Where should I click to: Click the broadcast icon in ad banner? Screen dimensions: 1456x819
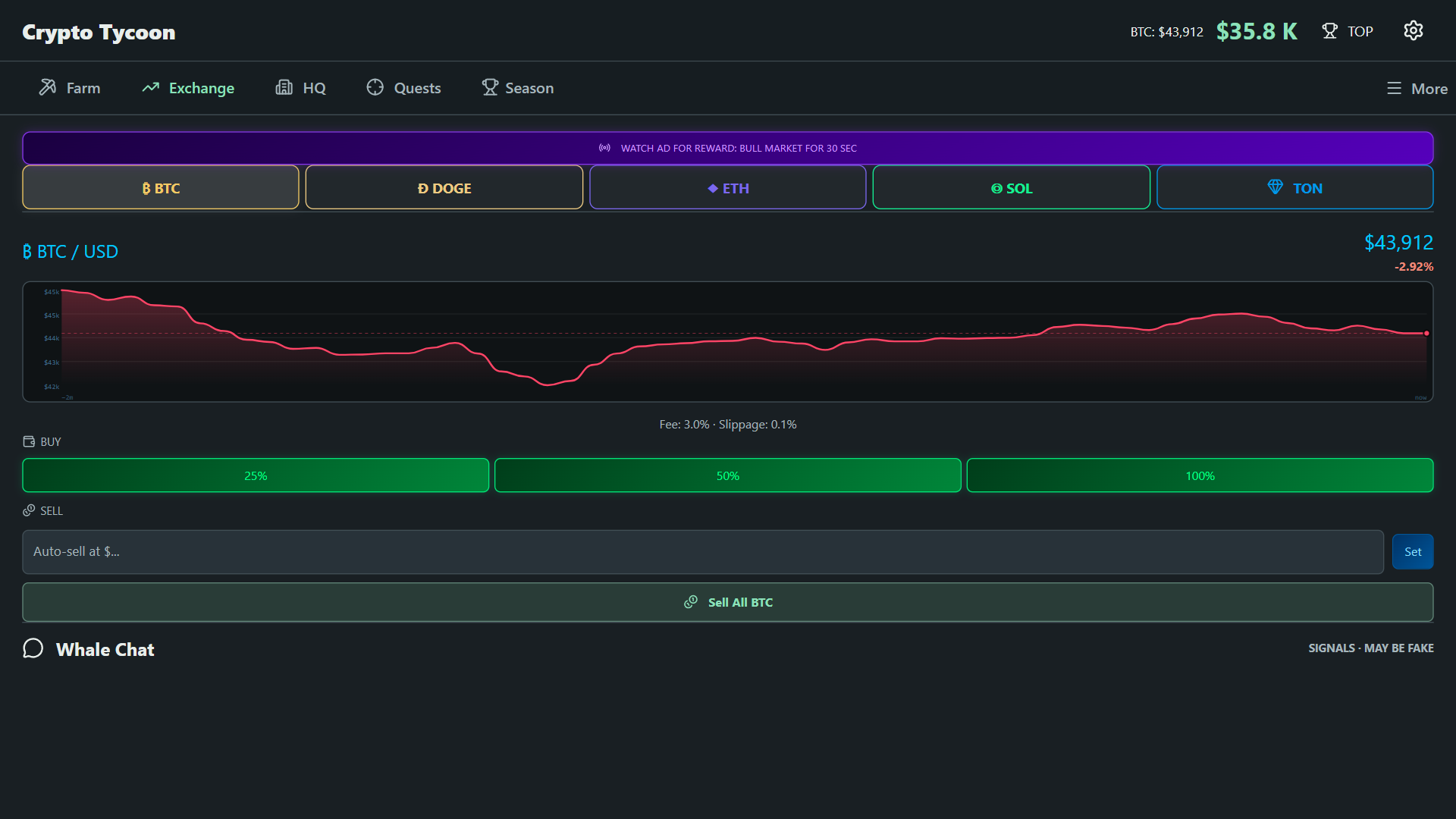click(604, 148)
